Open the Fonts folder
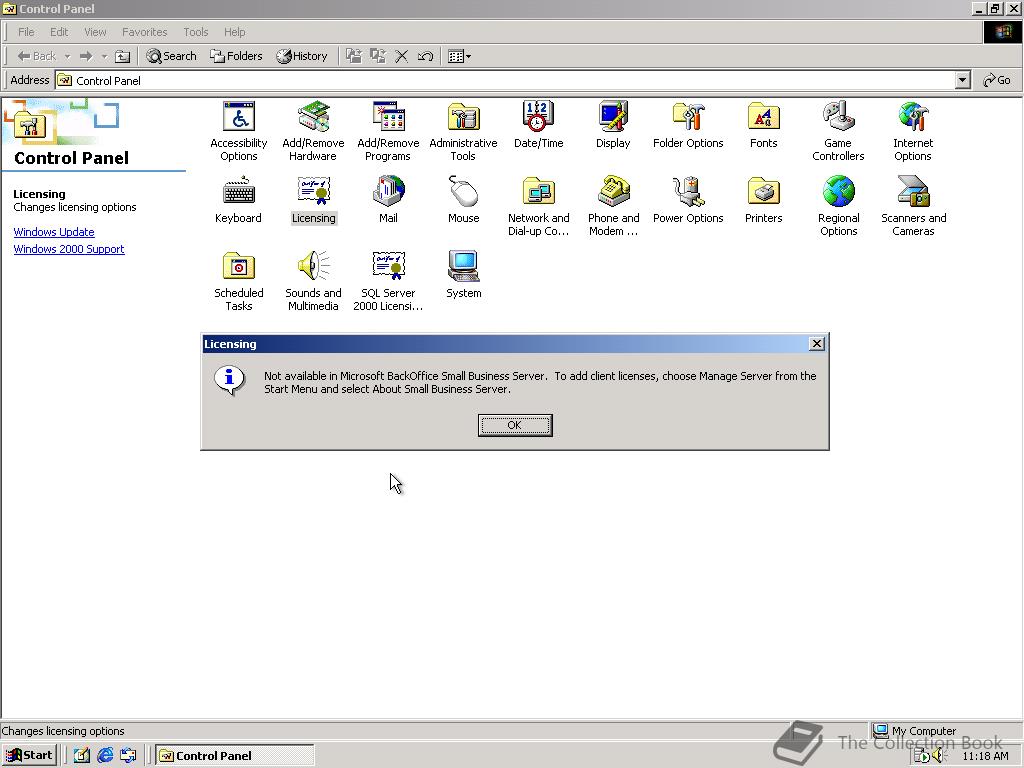 [763, 125]
